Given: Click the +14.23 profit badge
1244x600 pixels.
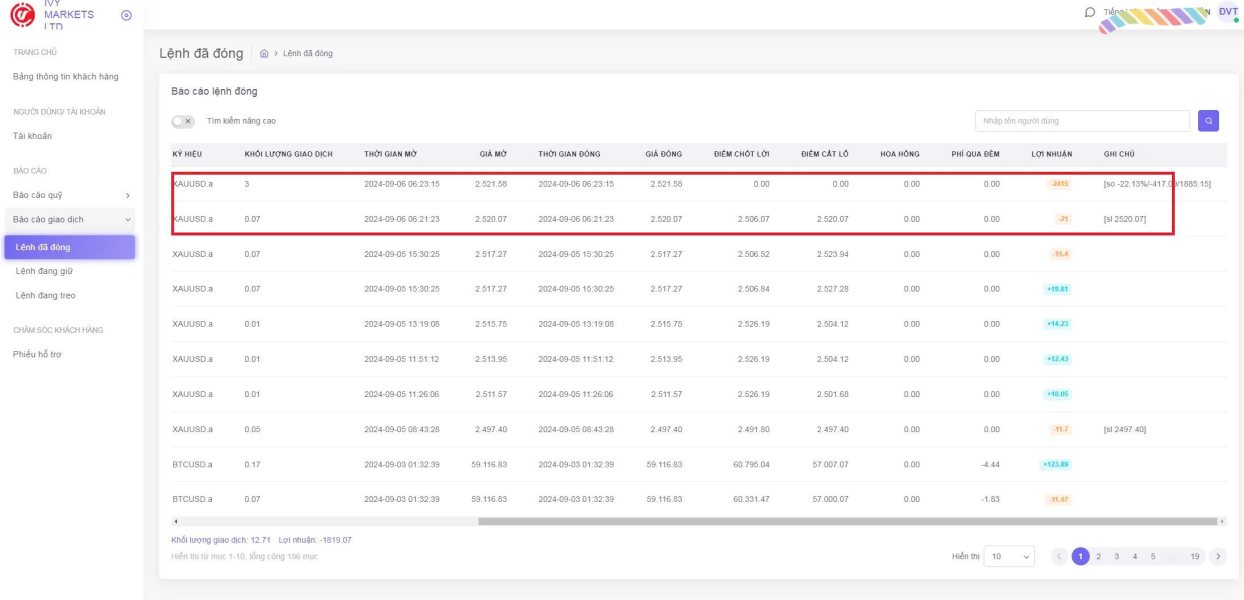Looking at the screenshot, I should pyautogui.click(x=1058, y=324).
